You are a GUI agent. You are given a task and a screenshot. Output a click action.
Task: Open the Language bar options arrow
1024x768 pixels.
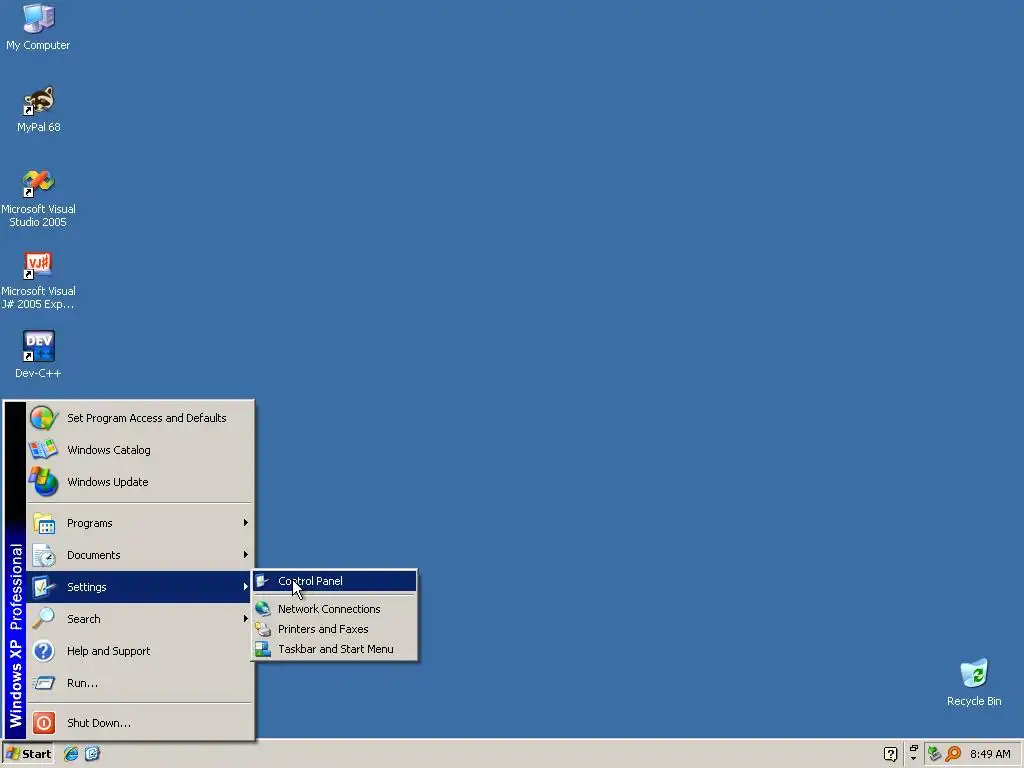[913, 758]
